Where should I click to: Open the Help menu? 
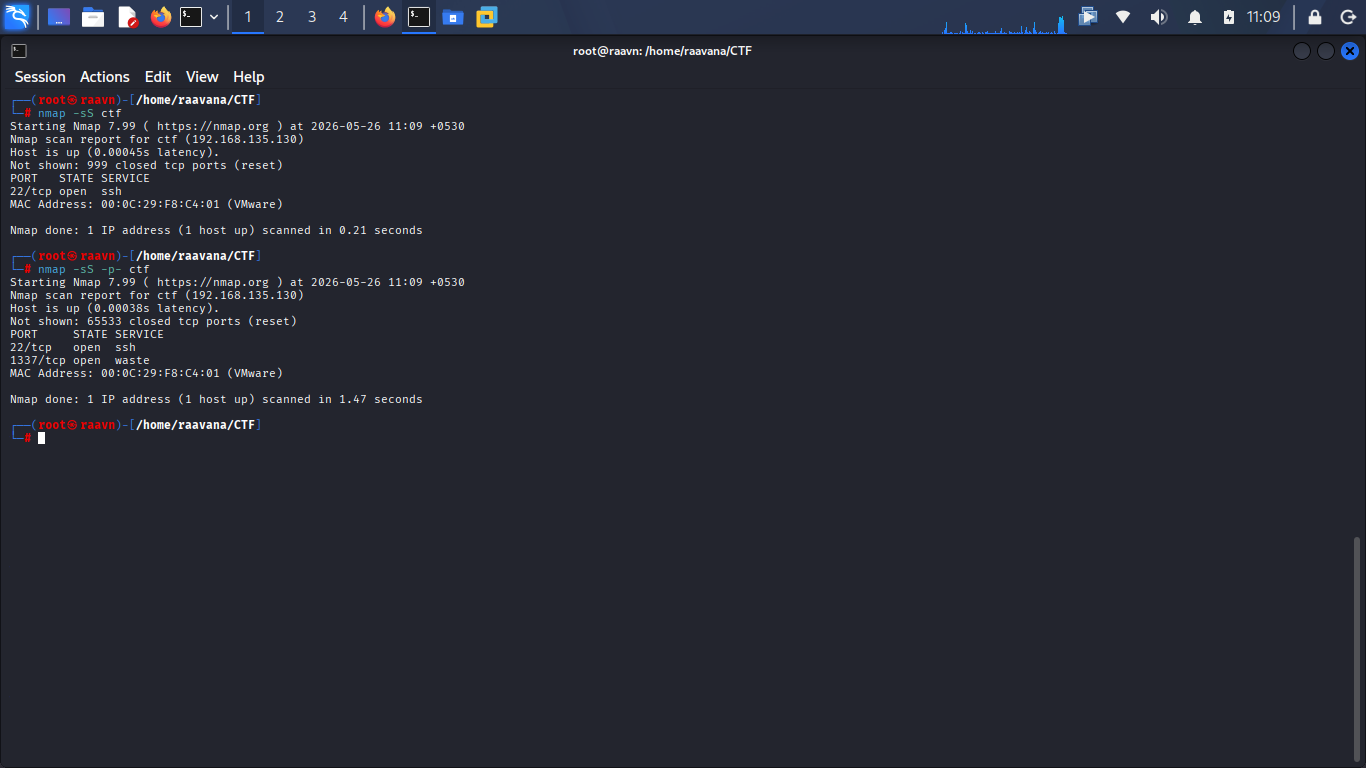click(249, 77)
